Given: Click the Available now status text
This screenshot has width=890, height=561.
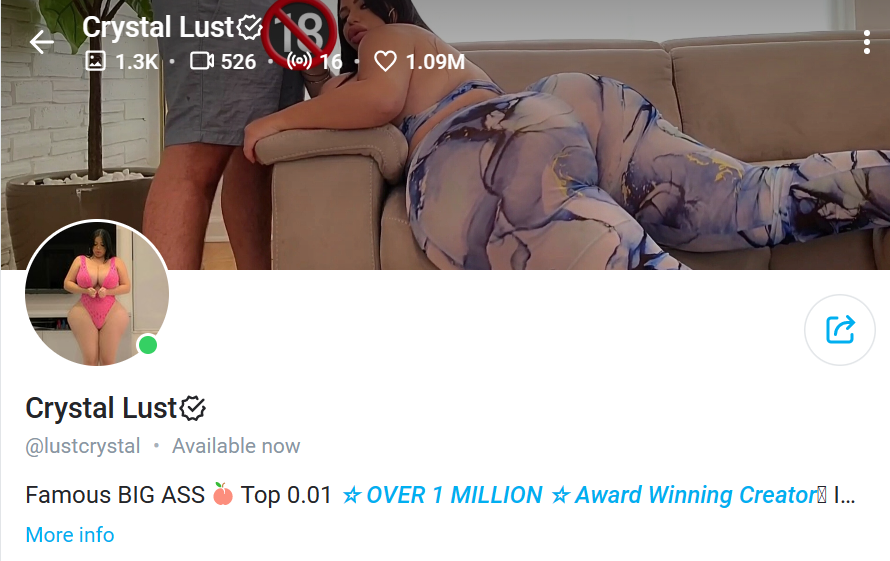Looking at the screenshot, I should tap(236, 446).
